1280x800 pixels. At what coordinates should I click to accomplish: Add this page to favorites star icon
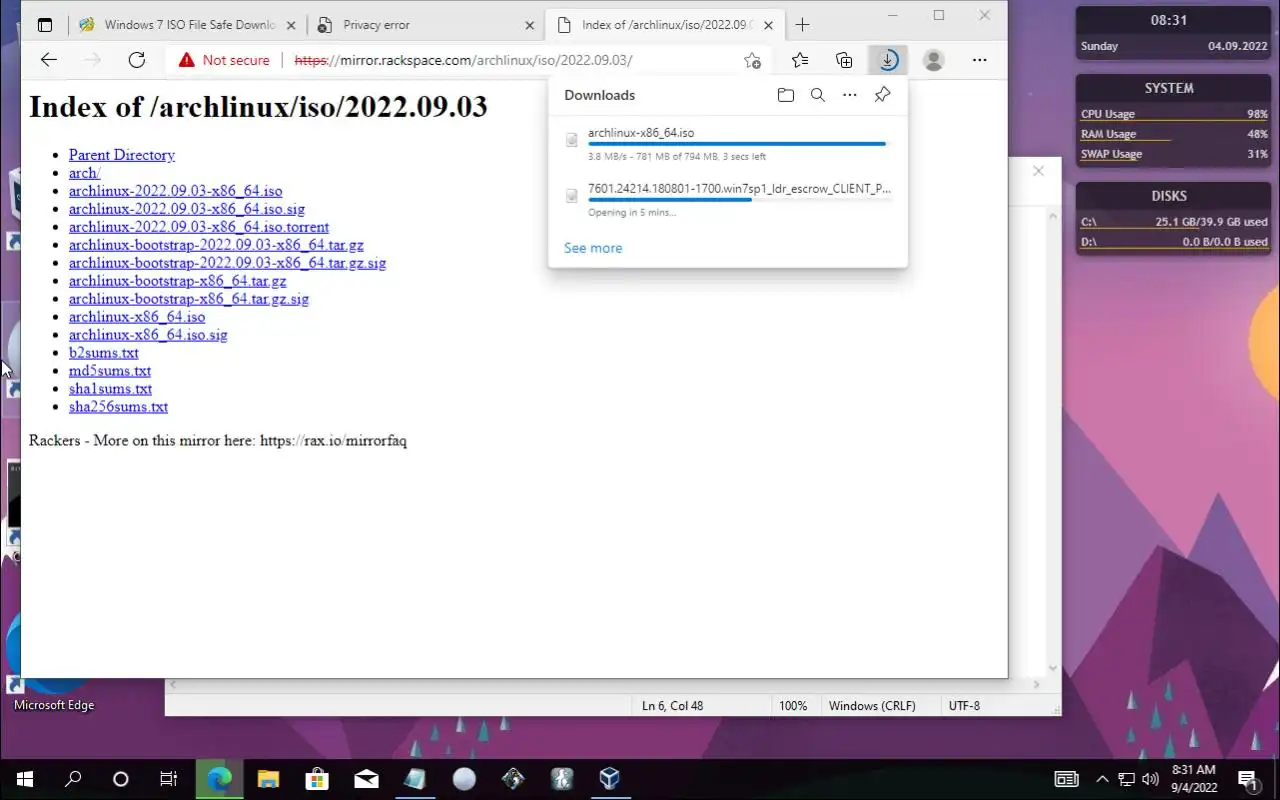click(x=753, y=60)
